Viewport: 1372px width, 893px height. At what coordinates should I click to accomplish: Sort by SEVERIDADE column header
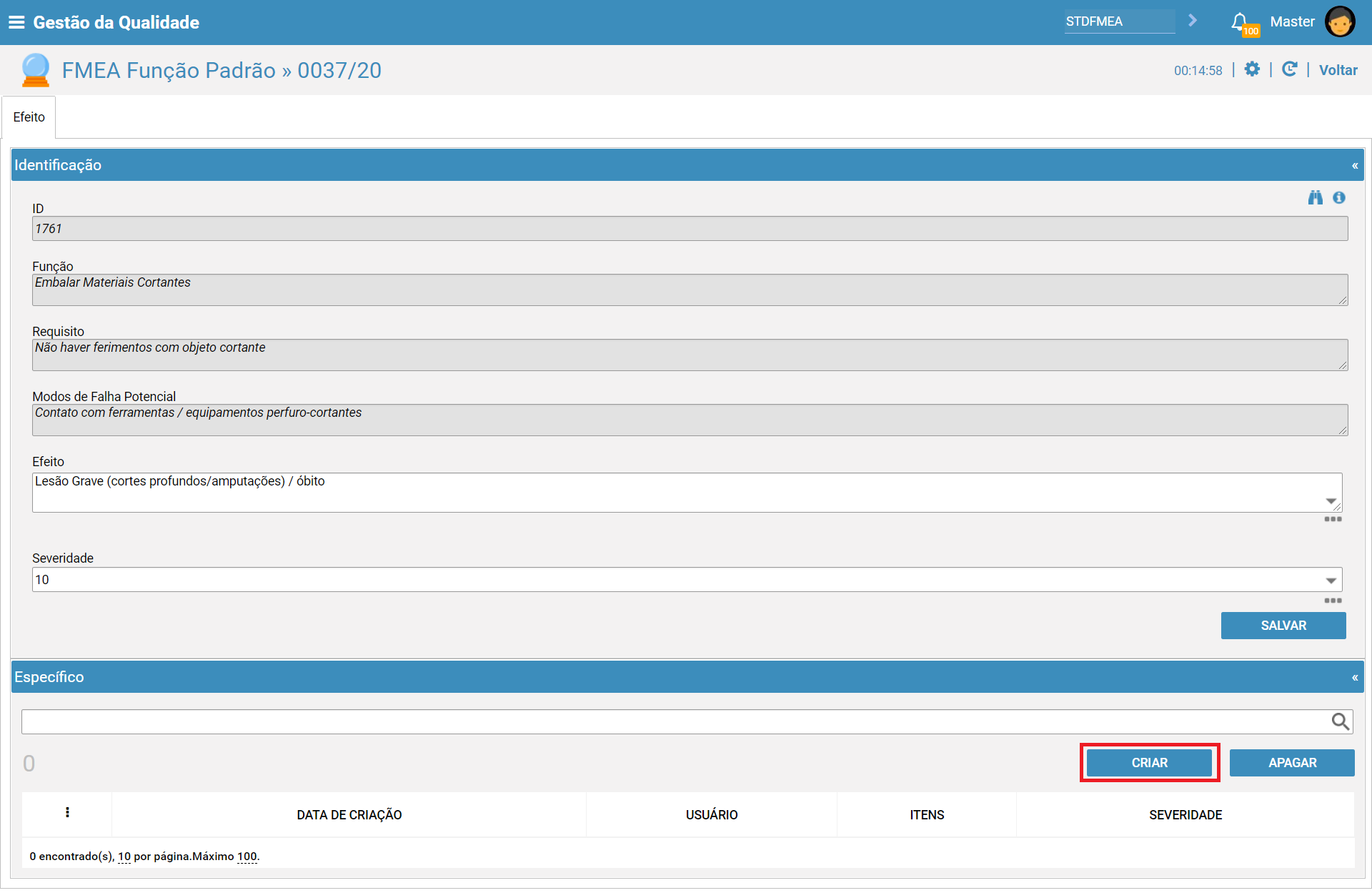pos(1185,814)
